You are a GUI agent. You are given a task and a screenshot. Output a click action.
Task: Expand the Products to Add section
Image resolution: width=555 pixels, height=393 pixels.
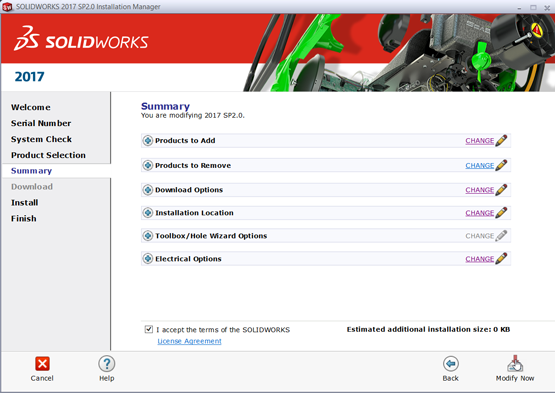(x=148, y=141)
